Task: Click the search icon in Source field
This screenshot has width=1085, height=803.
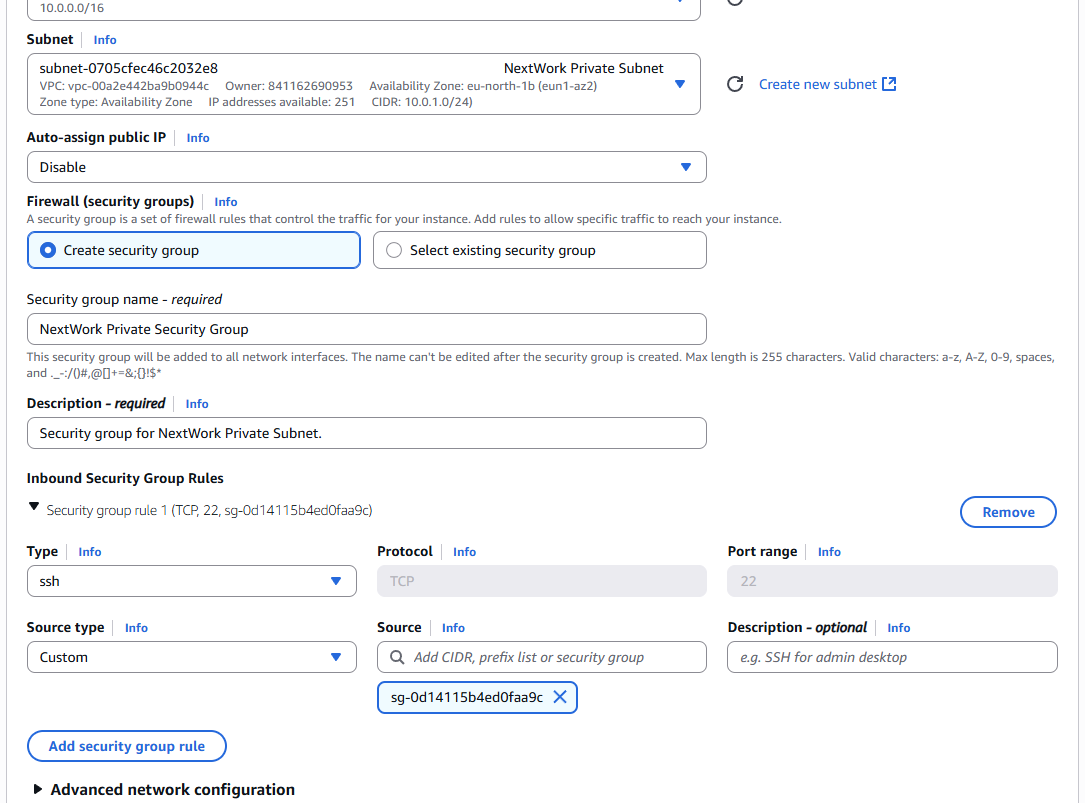Action: point(396,657)
